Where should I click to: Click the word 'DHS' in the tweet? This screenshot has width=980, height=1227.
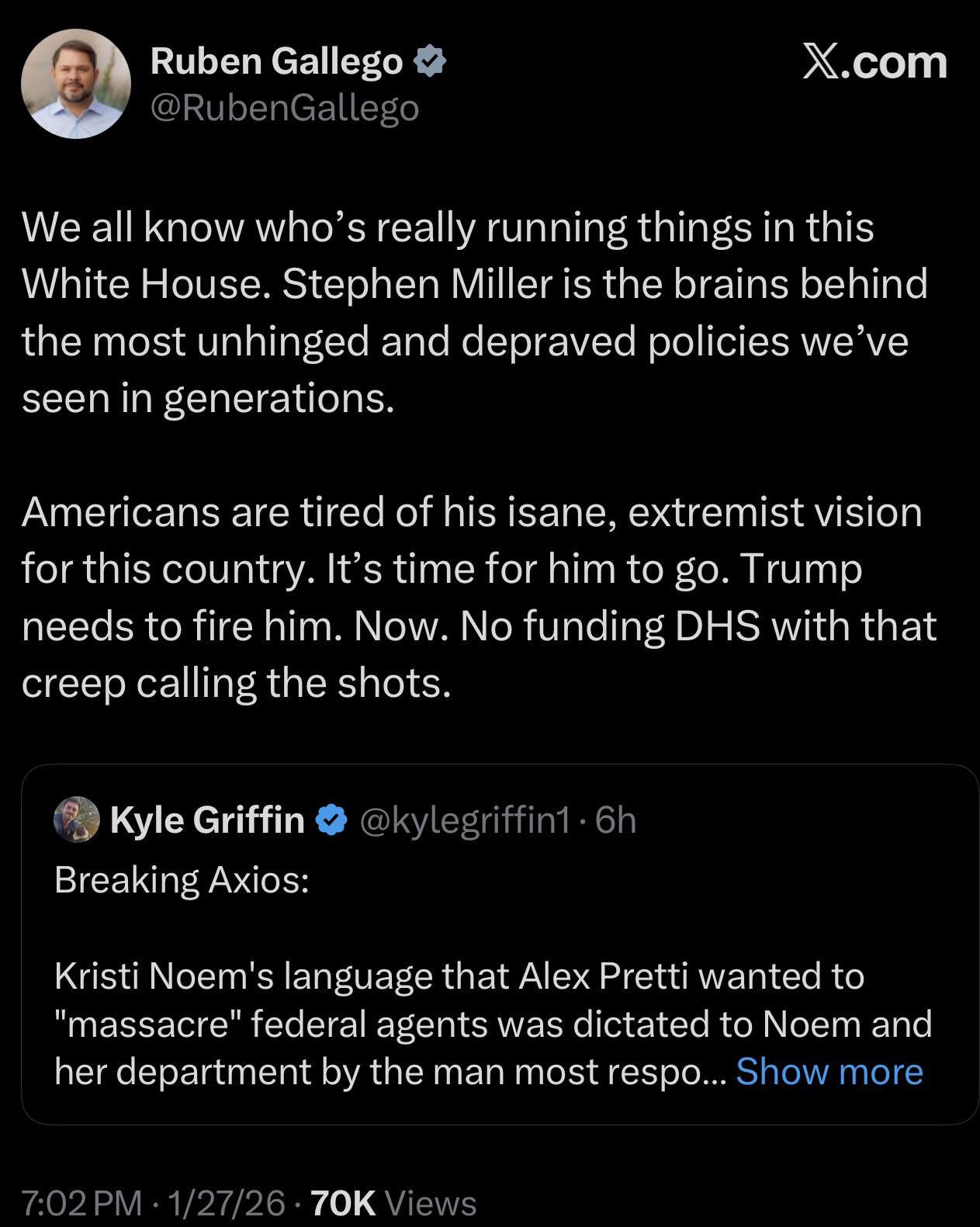coord(717,626)
